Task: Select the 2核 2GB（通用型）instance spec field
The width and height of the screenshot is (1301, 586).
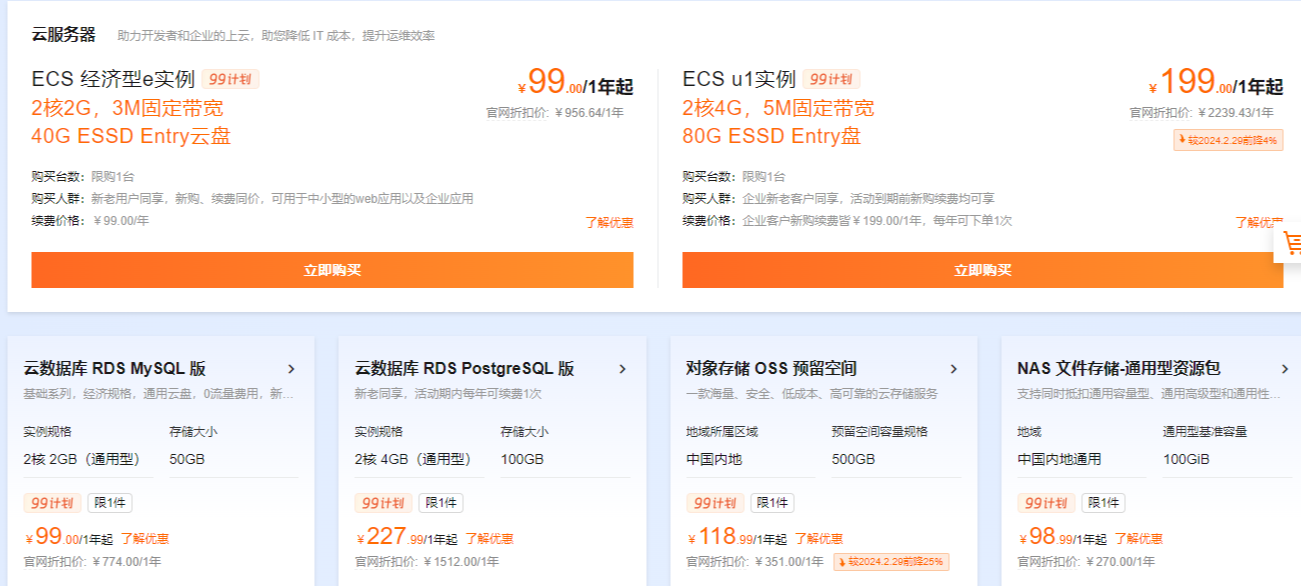Action: [89, 460]
